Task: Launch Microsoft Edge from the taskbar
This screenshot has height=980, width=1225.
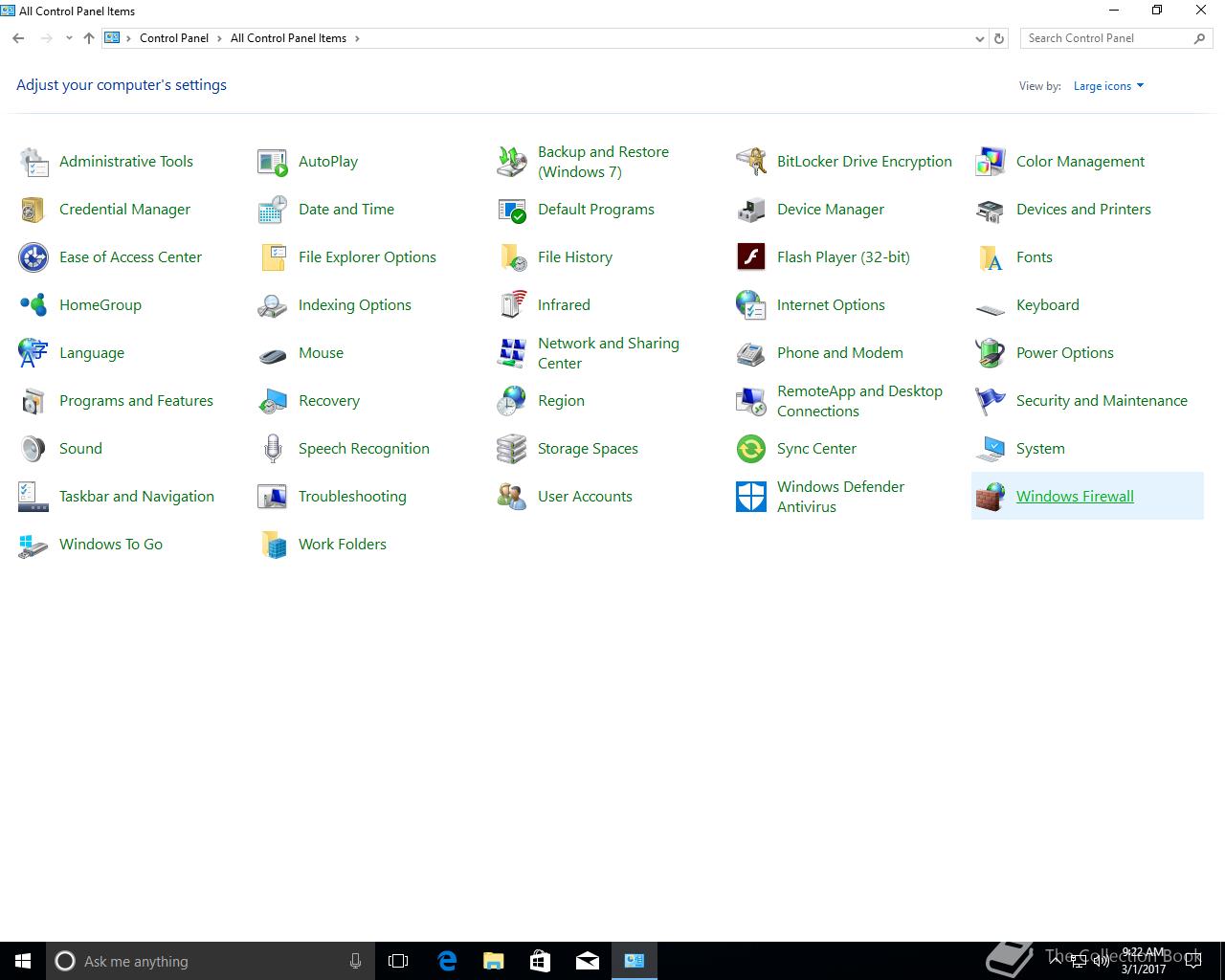Action: click(x=446, y=961)
